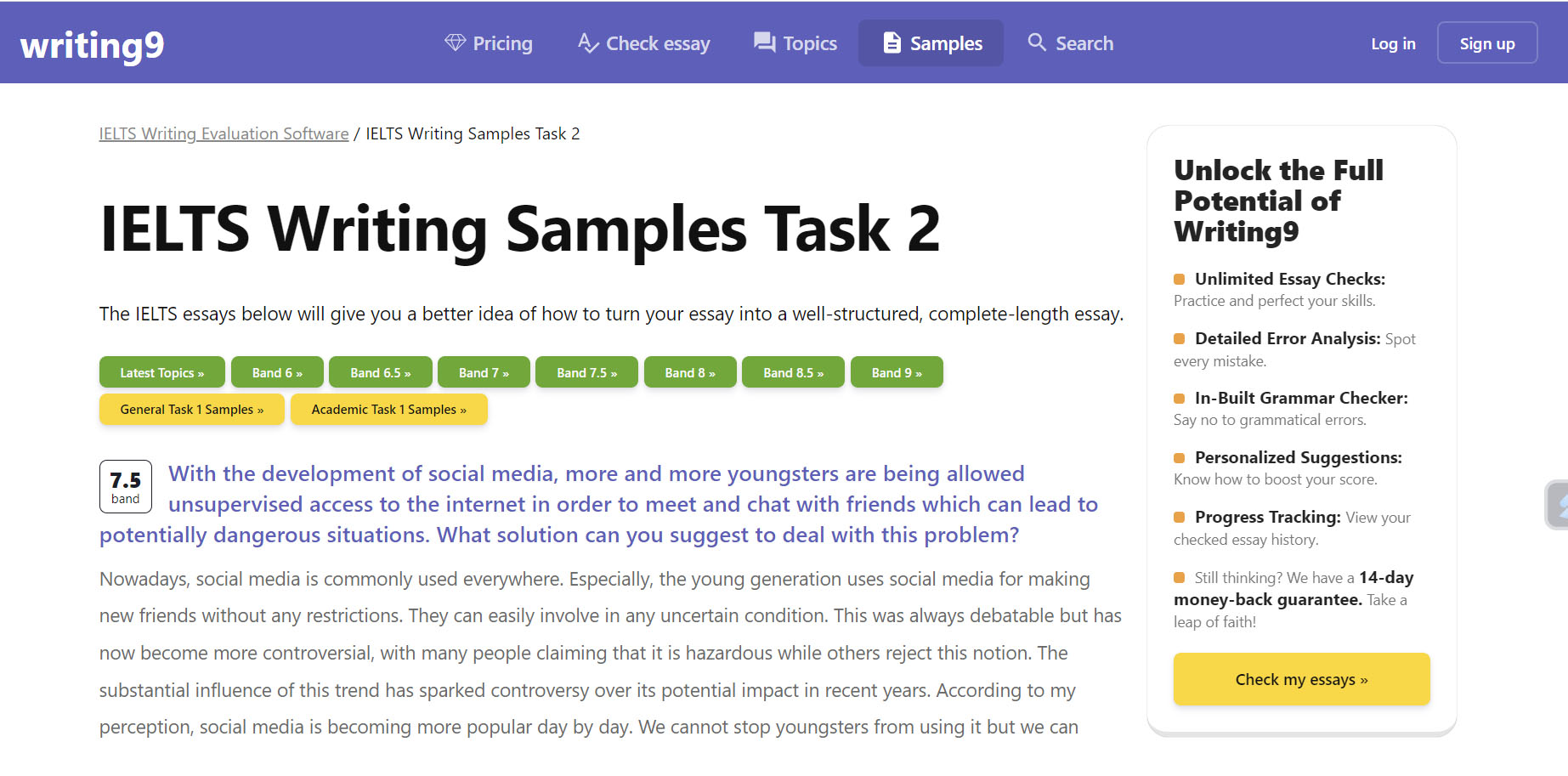
Task: Filter essays by Band 6.5
Action: click(380, 372)
